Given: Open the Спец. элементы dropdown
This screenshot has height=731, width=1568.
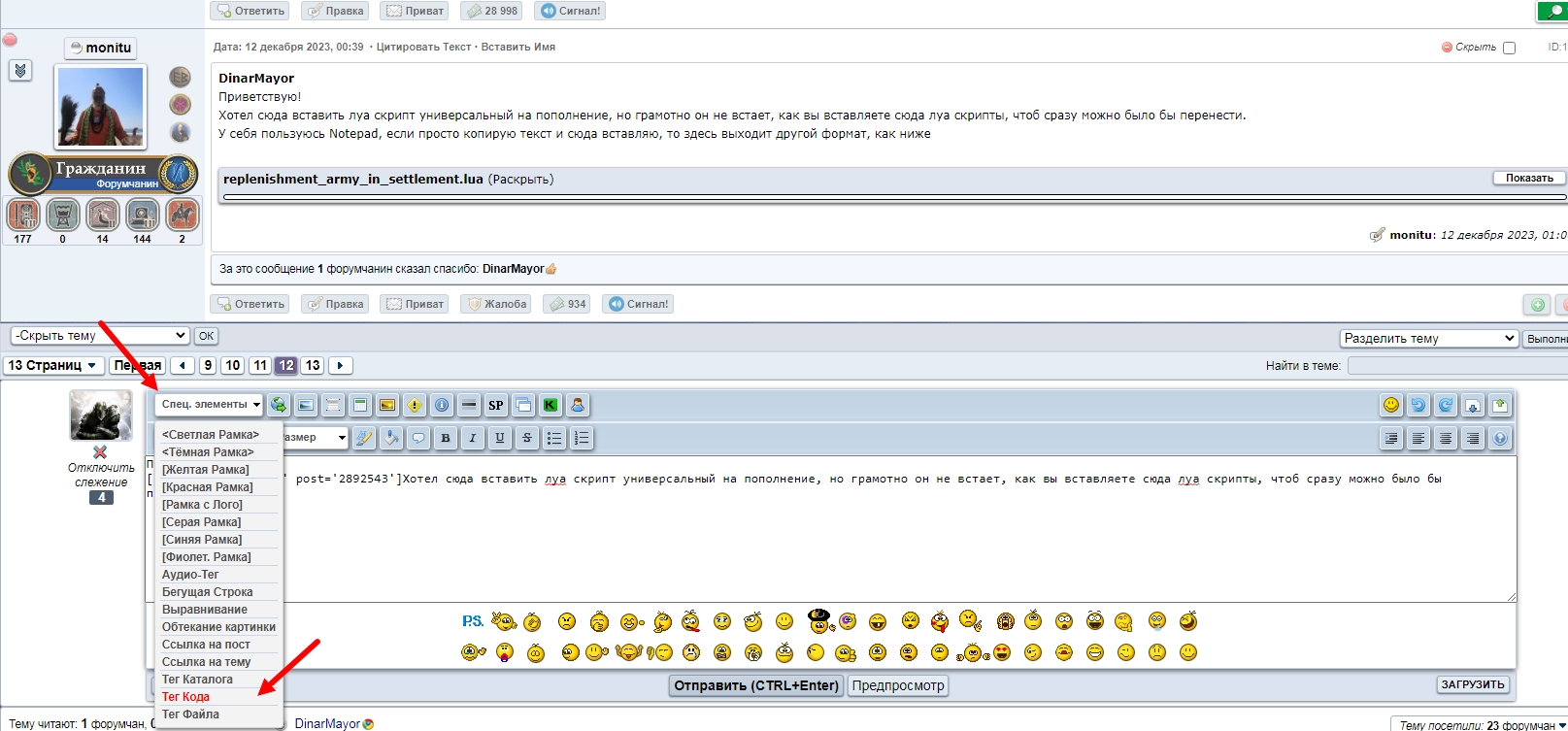Looking at the screenshot, I should pyautogui.click(x=210, y=404).
